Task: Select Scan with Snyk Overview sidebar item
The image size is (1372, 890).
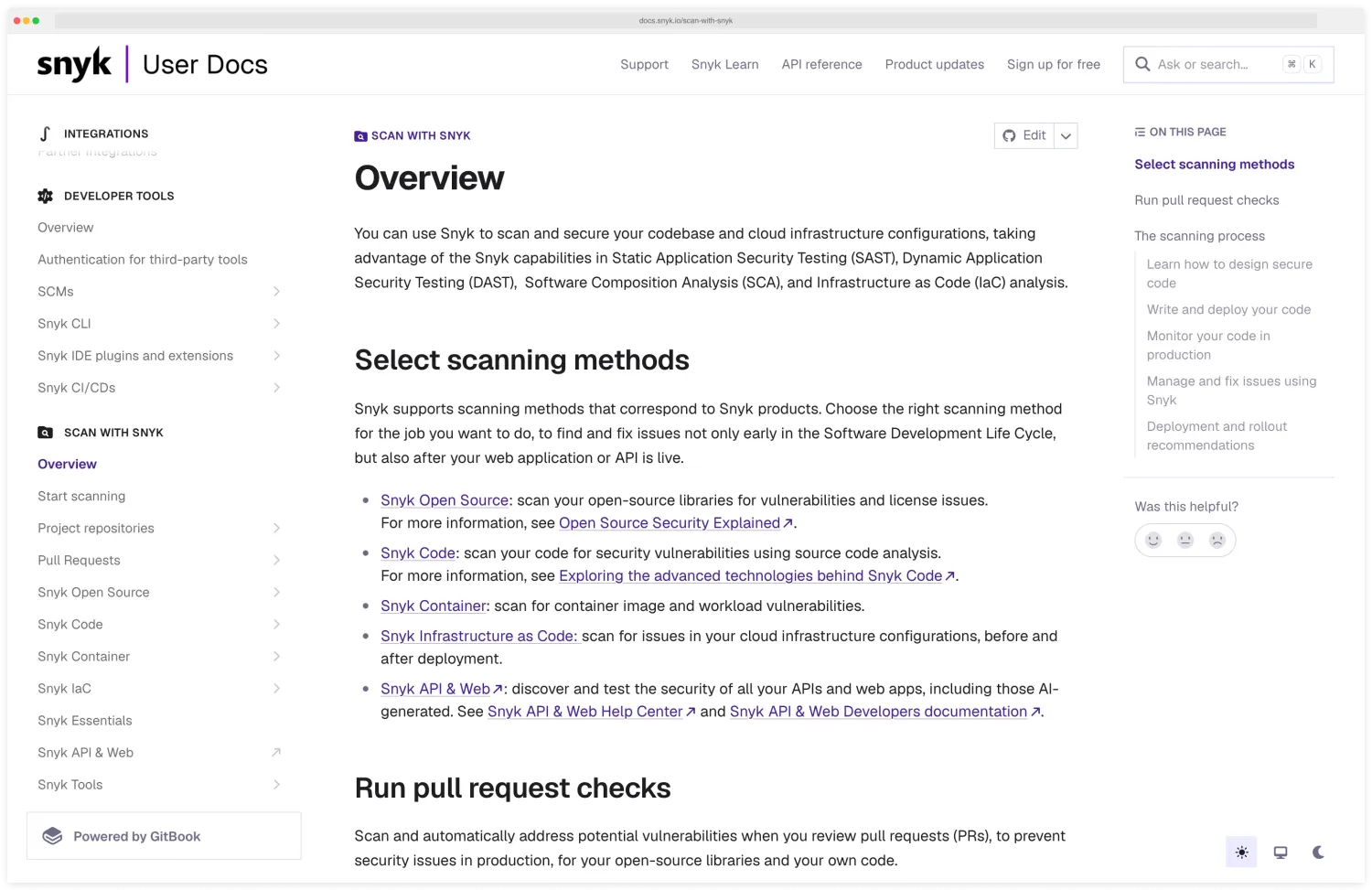Action: 67,464
